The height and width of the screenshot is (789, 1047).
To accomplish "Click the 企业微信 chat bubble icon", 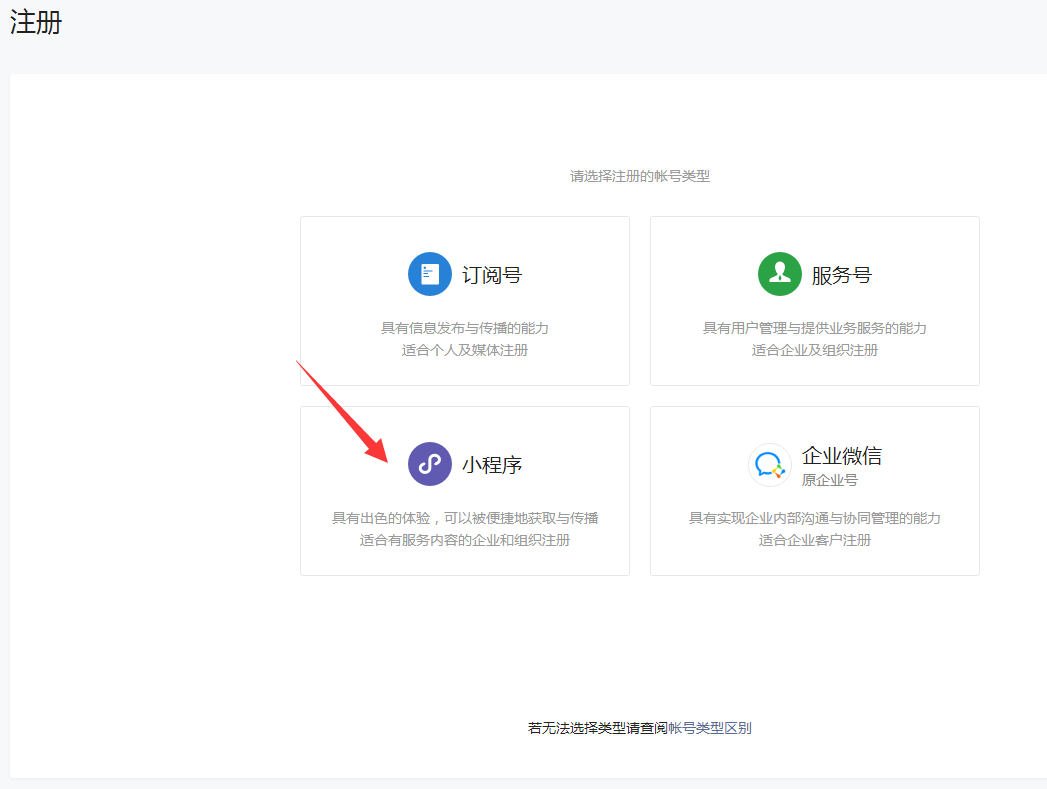I will pos(770,465).
